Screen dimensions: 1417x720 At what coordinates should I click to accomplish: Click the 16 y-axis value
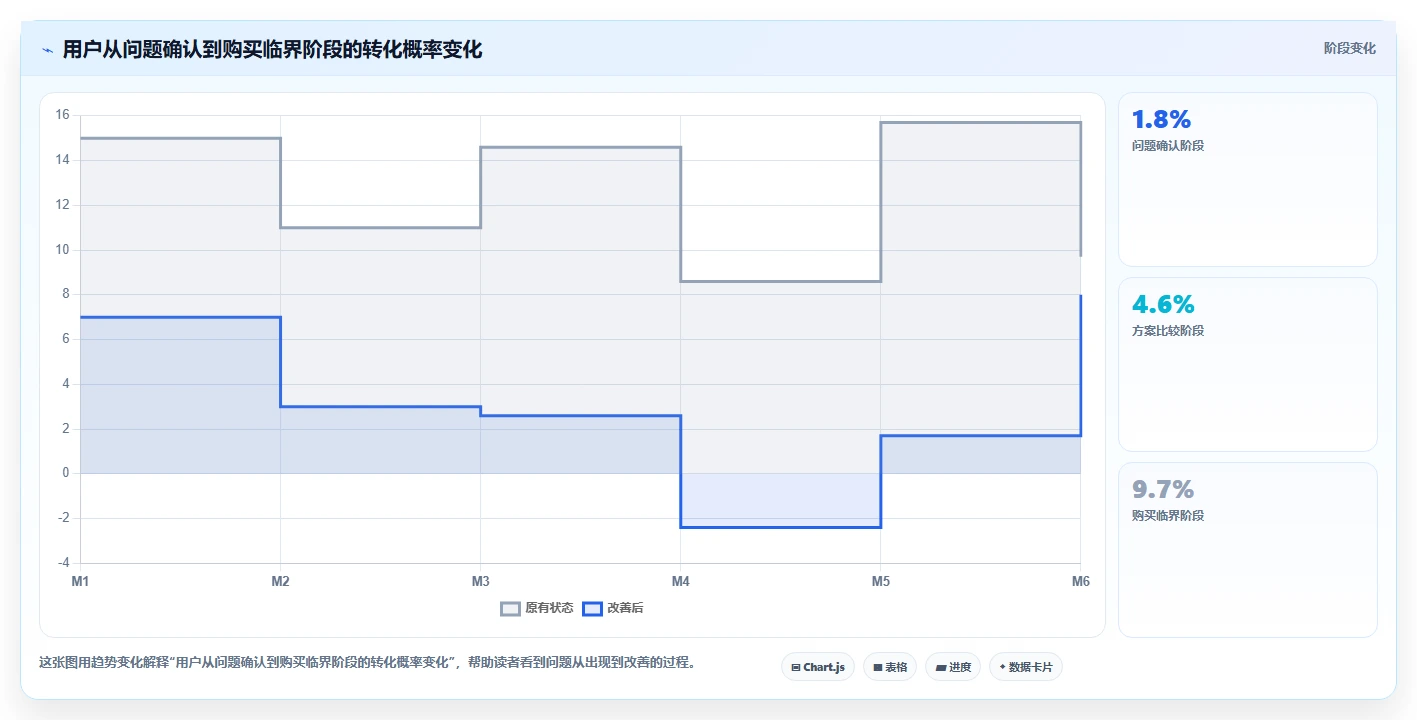click(x=61, y=115)
